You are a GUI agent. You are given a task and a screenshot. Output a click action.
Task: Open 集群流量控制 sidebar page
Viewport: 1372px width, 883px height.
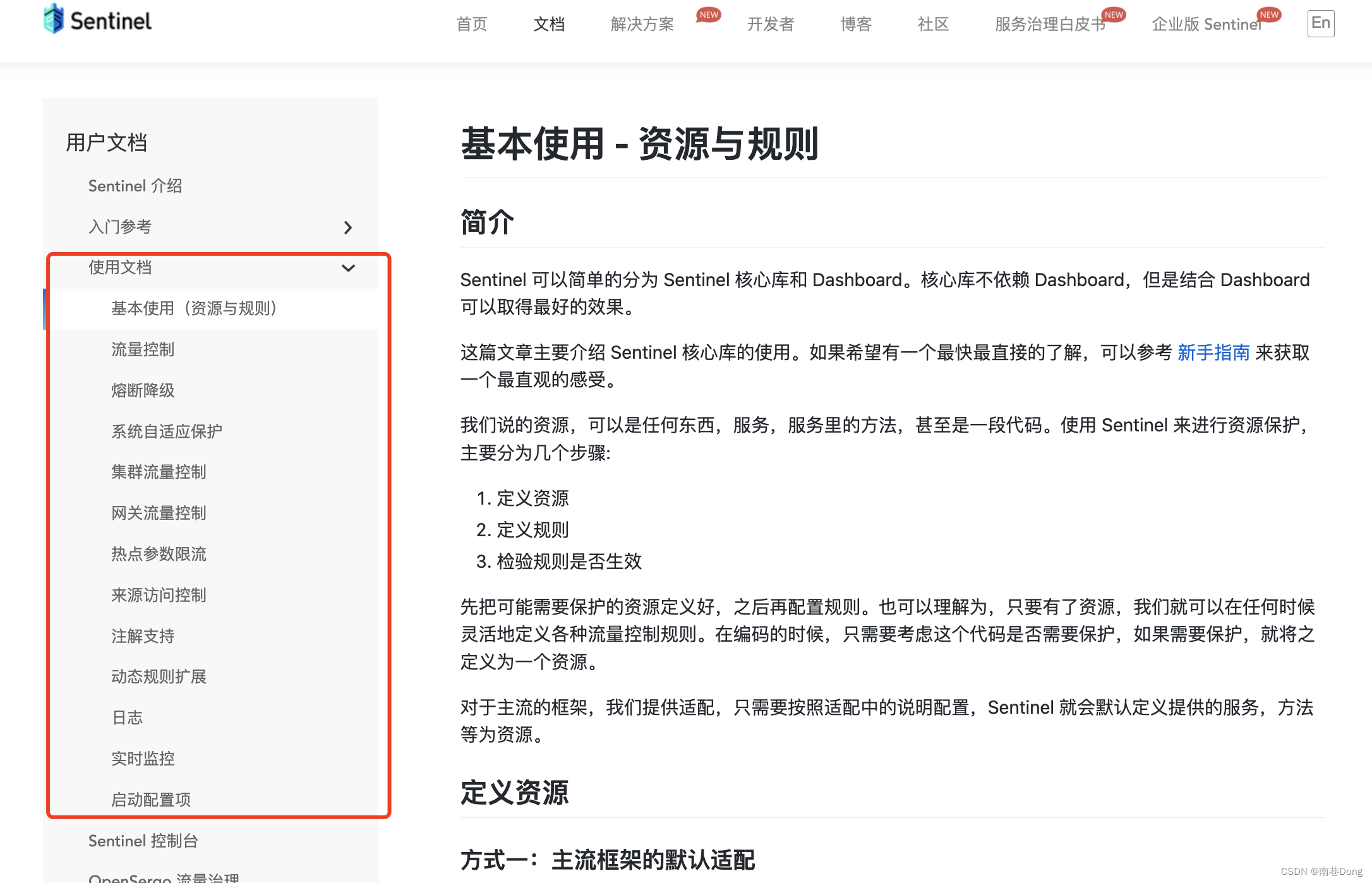click(159, 472)
